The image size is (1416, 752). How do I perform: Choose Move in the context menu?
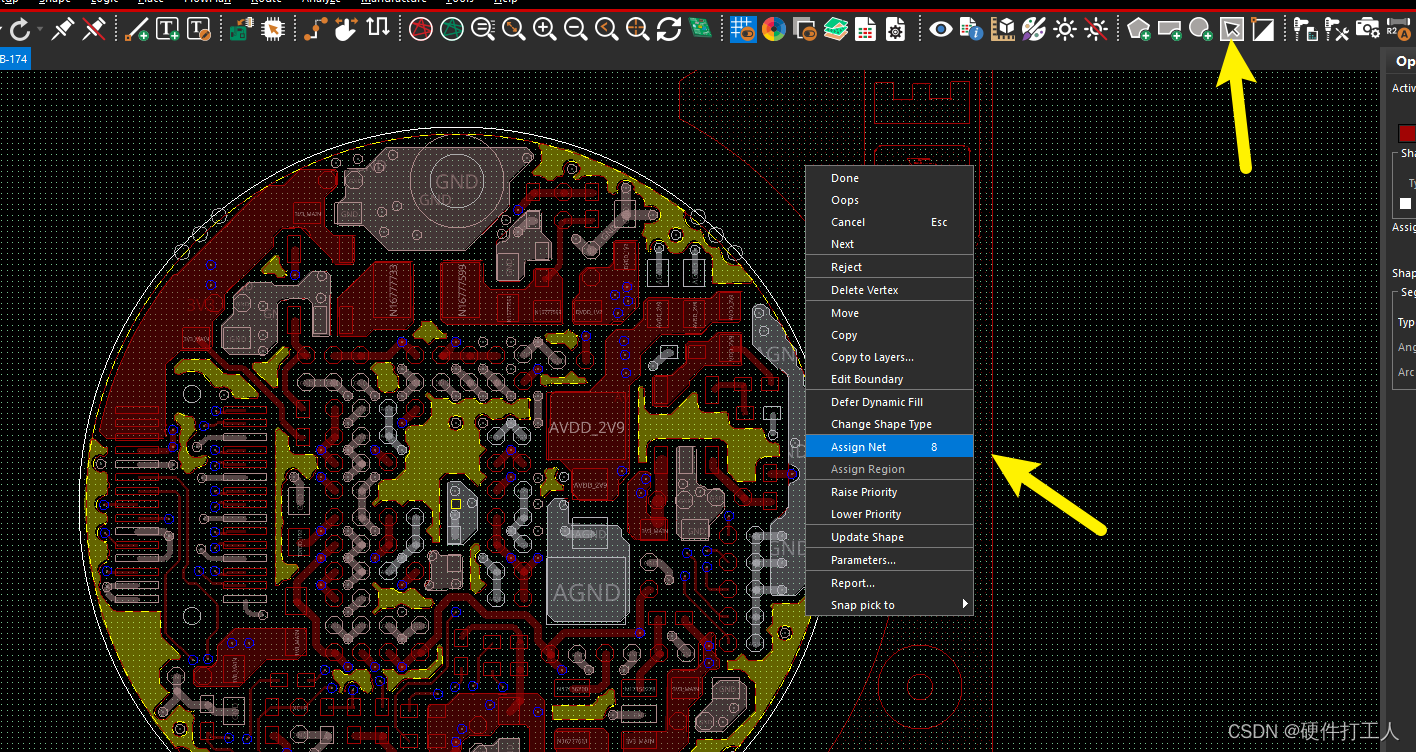click(x=890, y=313)
